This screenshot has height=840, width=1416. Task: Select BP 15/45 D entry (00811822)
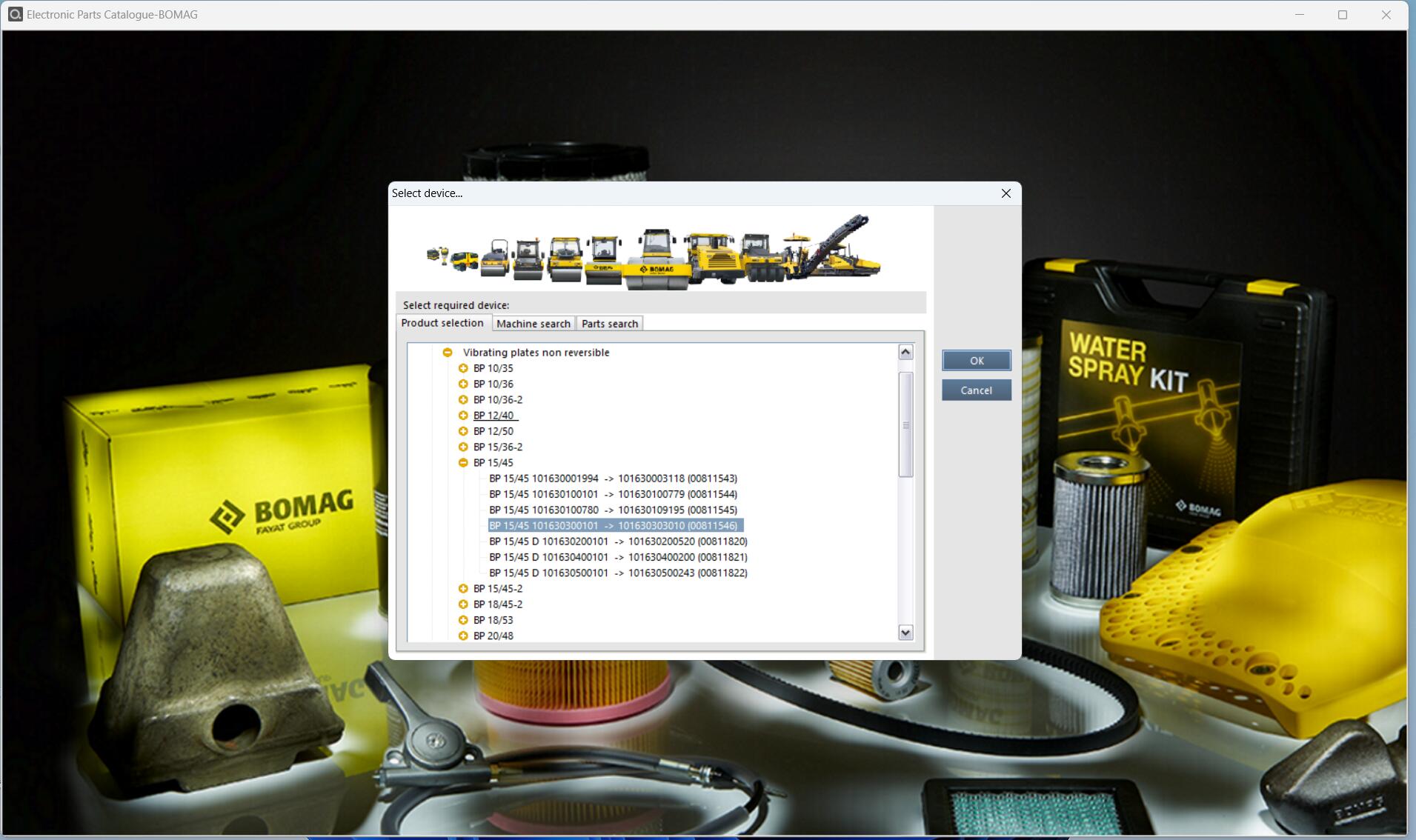coord(618,573)
